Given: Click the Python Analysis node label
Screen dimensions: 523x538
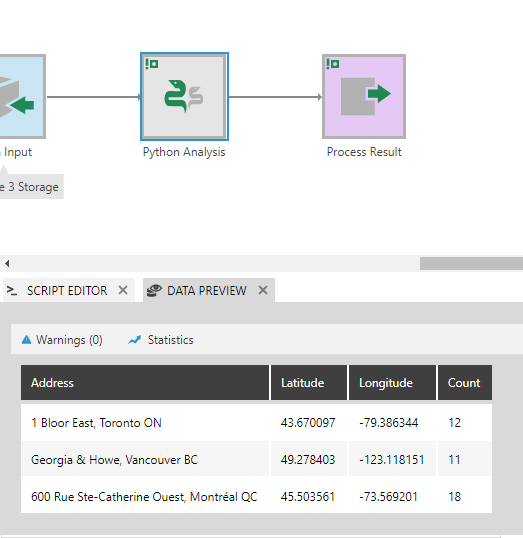Looking at the screenshot, I should click(x=184, y=152).
